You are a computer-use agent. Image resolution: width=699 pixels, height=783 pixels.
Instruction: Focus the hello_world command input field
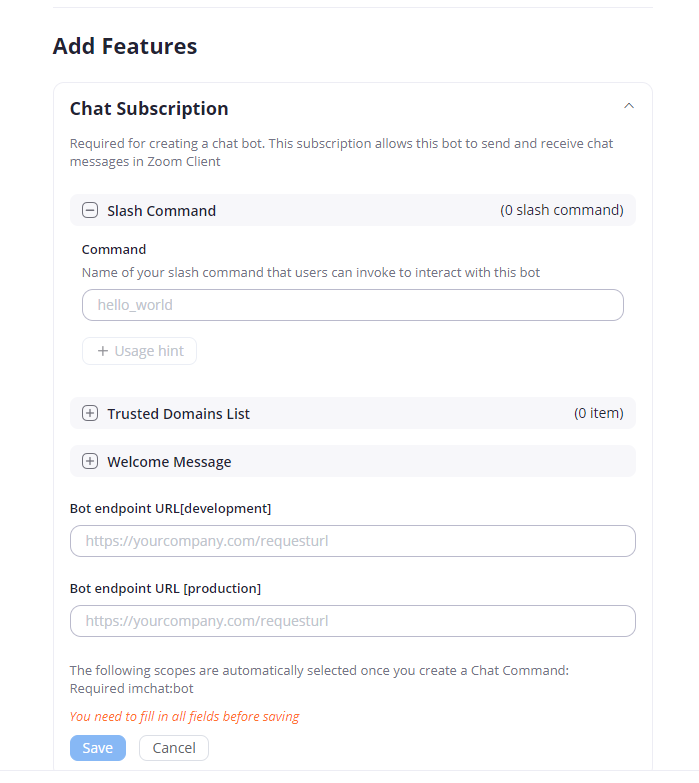(x=352, y=305)
